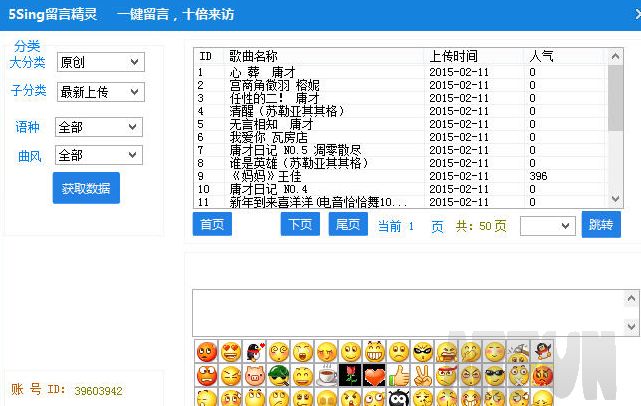Insert the green army helmet emoticon
641x406 pixels.
(x=279, y=375)
